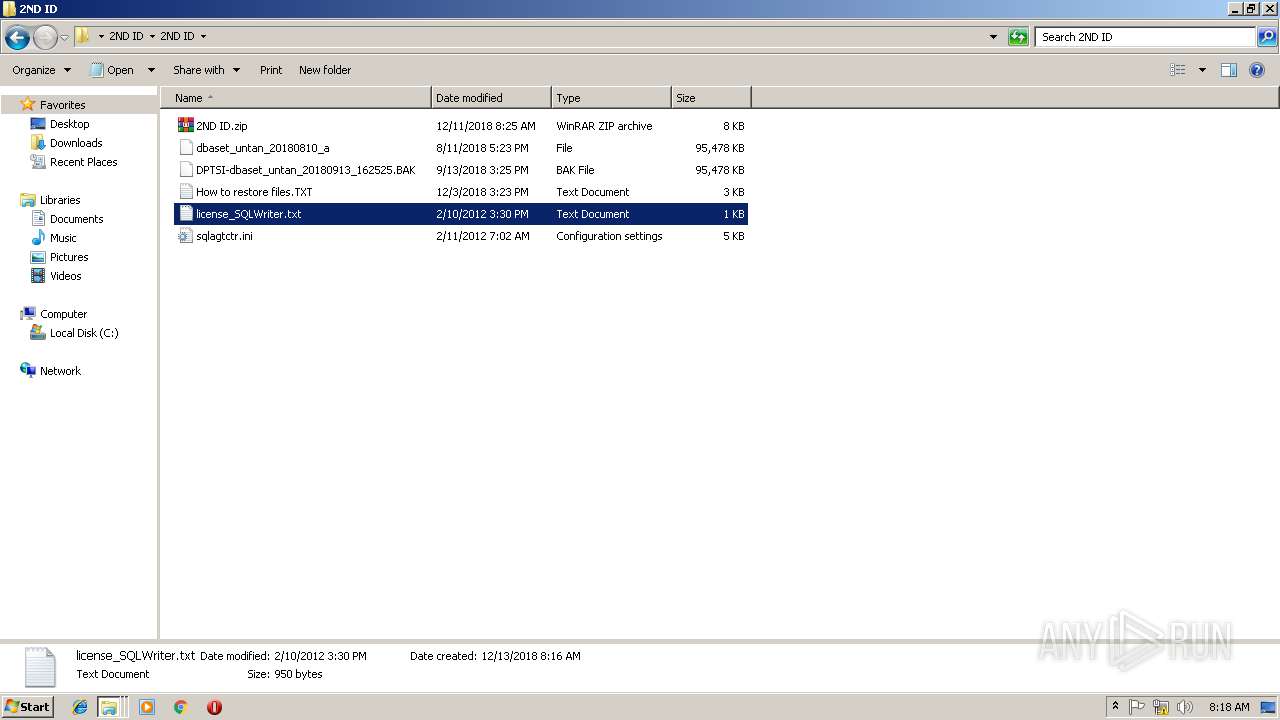Viewport: 1280px width, 720px height.
Task: Open Documents library
Action: 76,219
